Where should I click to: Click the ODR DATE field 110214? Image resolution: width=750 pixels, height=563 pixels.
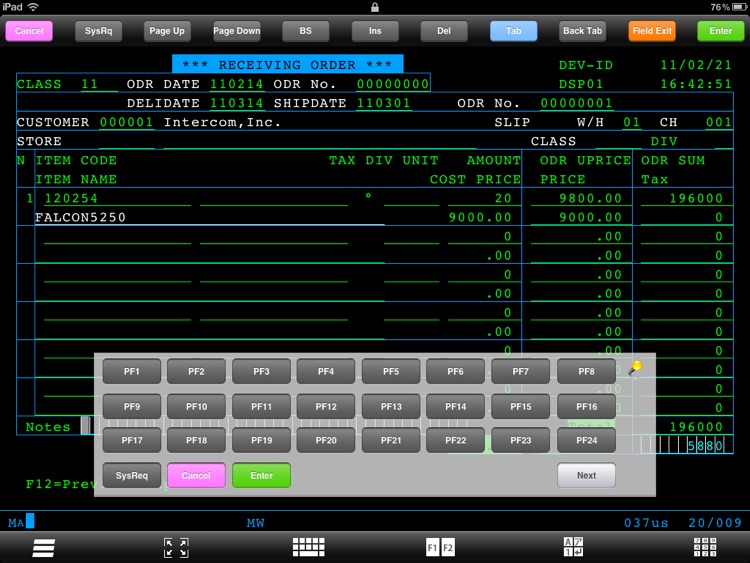236,84
